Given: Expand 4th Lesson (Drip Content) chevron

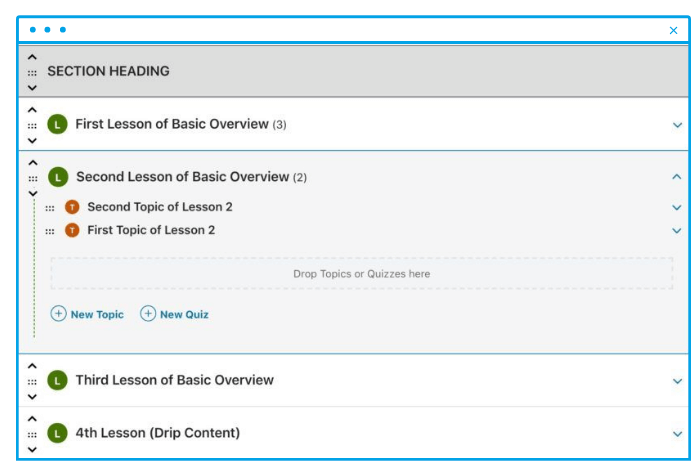Looking at the screenshot, I should 677,434.
